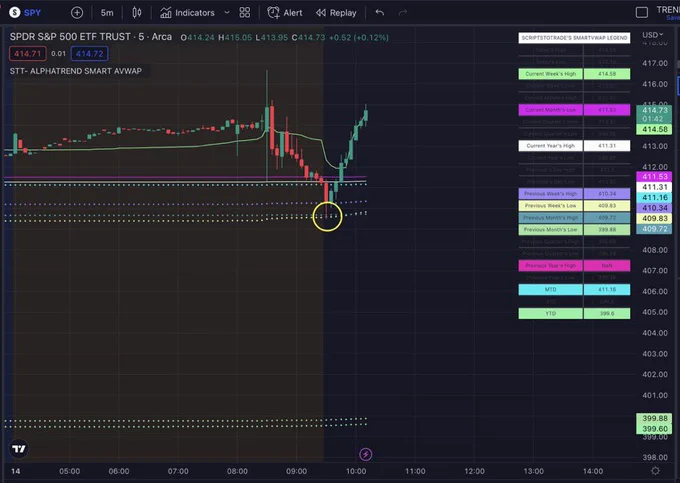Screen dimensions: 680x483
Task: Click the purple lightning bolt event marker
Action: click(x=366, y=454)
